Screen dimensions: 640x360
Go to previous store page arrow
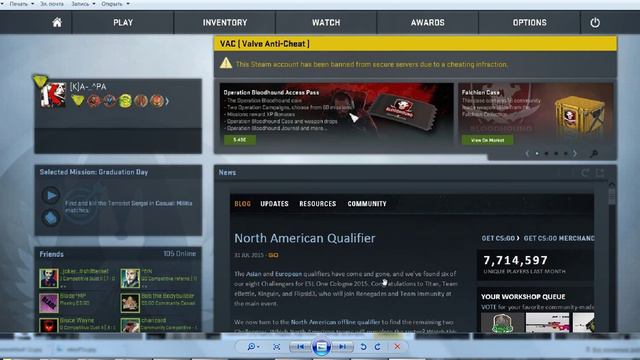coord(527,153)
